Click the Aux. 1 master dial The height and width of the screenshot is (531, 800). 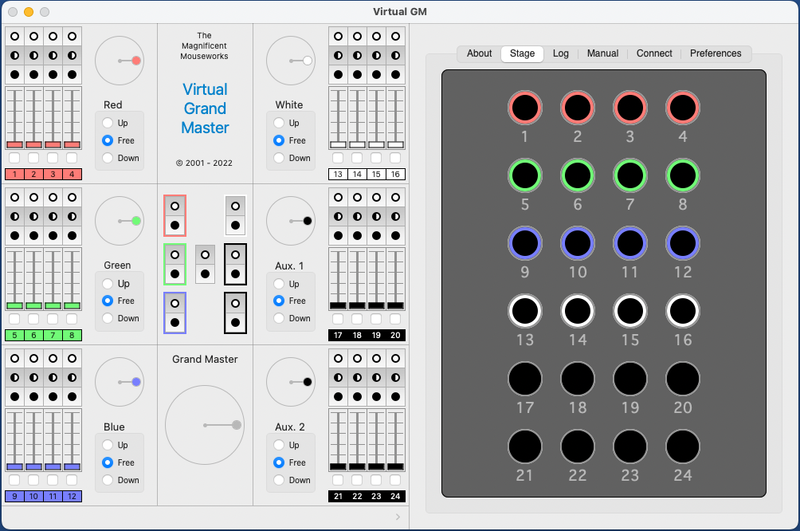tap(290, 221)
